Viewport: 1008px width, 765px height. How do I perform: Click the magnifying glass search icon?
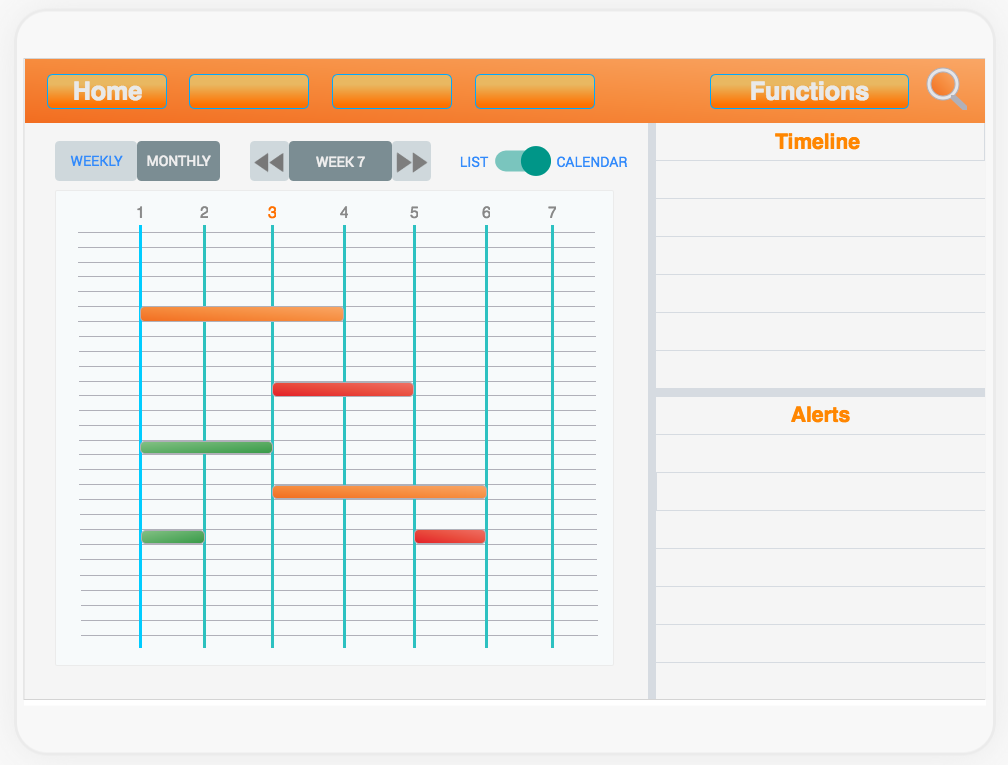[x=945, y=89]
